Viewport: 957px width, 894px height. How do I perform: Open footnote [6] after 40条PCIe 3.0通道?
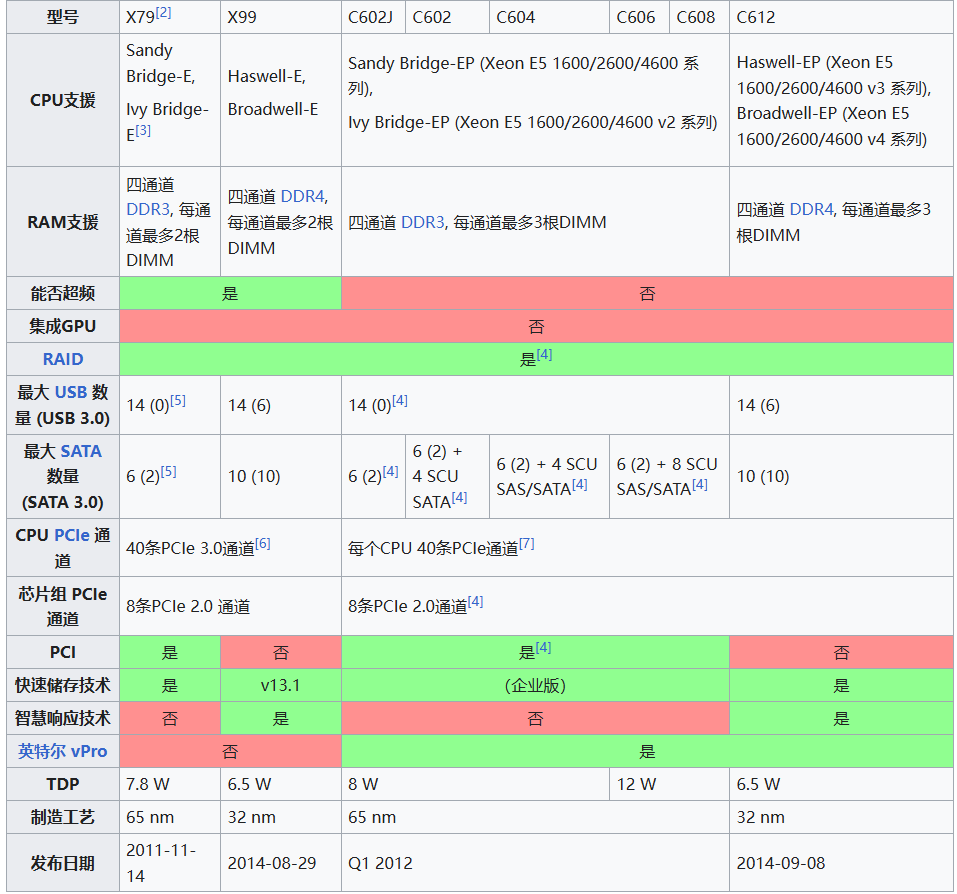pyautogui.click(x=262, y=543)
